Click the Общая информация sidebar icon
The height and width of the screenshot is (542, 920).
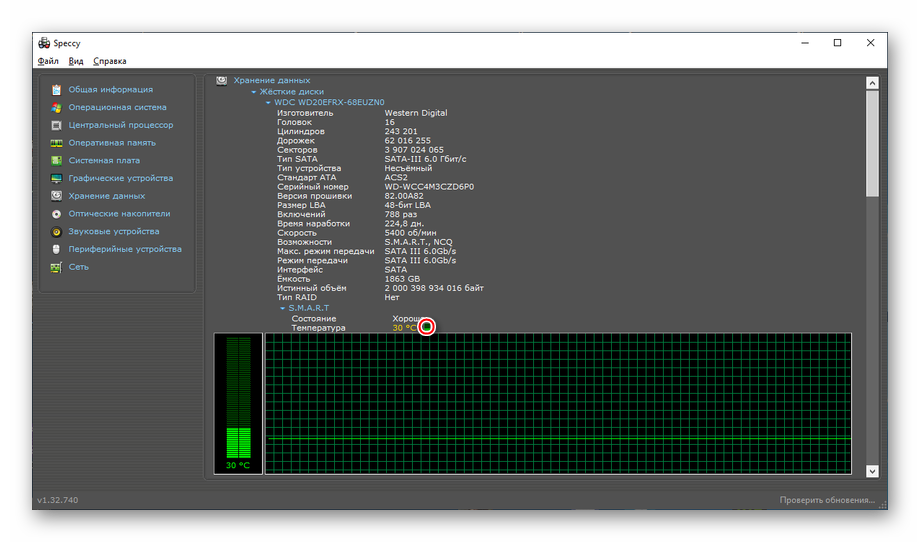pos(57,90)
